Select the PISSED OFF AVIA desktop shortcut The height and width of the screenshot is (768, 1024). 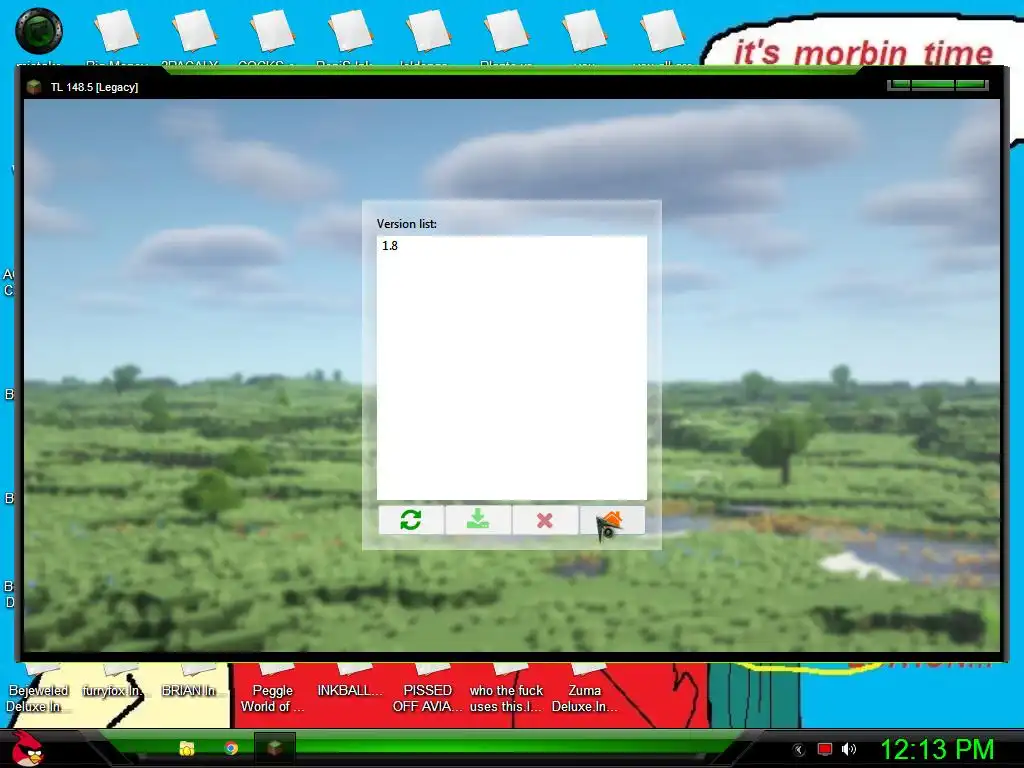428,691
